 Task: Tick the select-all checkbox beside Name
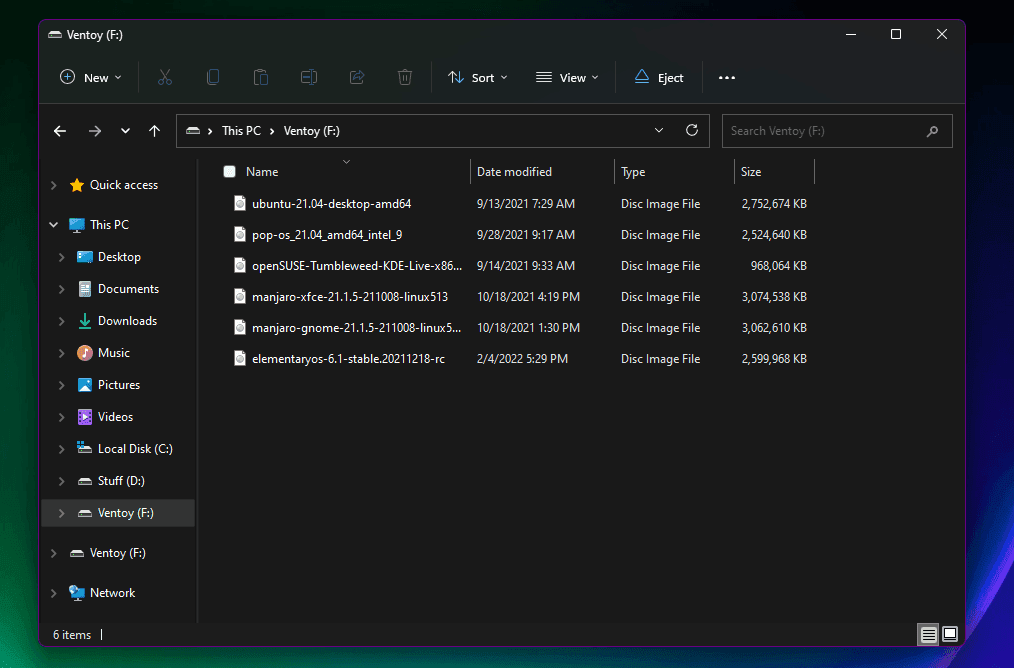point(230,172)
